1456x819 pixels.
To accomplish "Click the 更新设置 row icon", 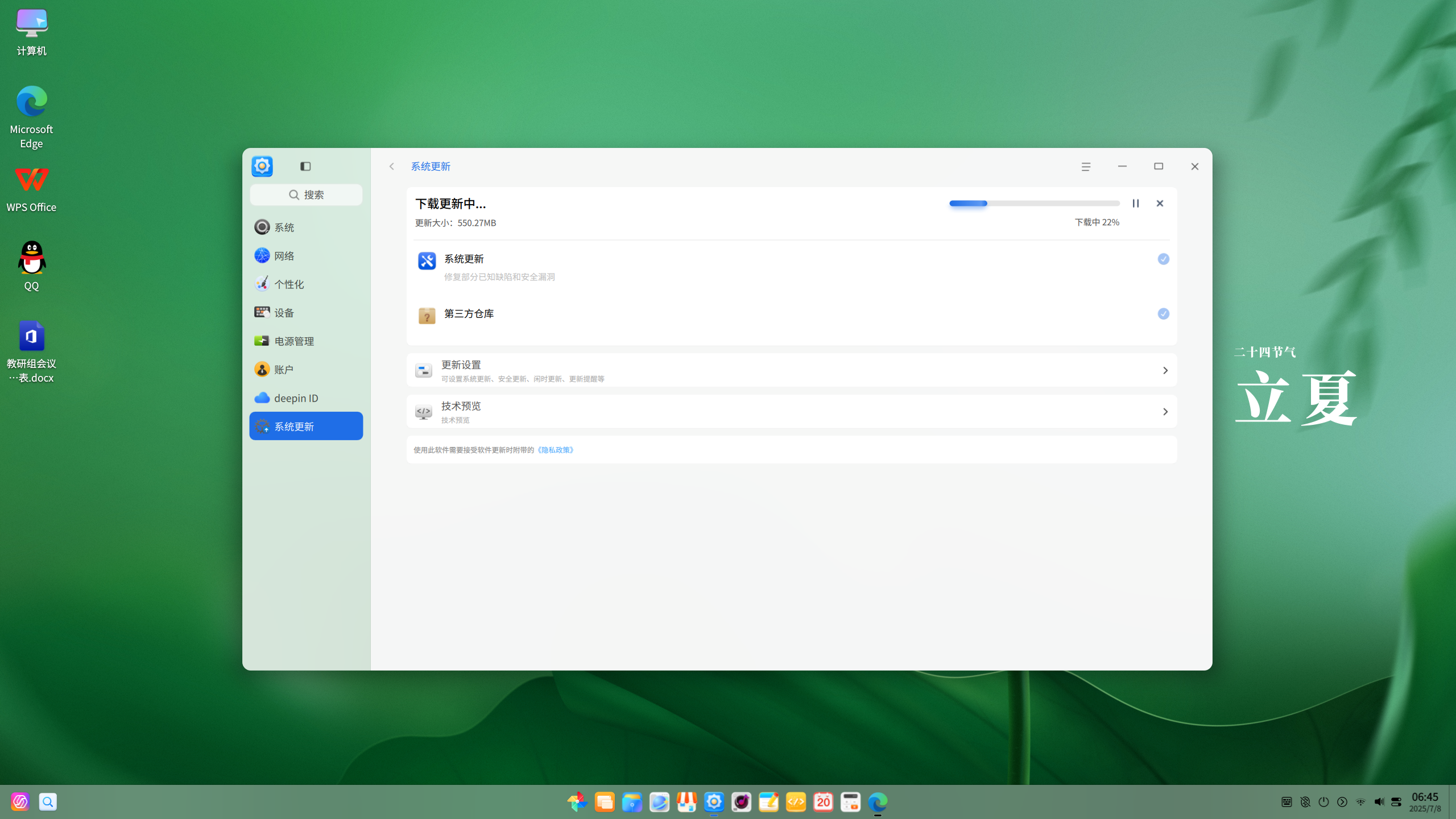I will 423,371.
